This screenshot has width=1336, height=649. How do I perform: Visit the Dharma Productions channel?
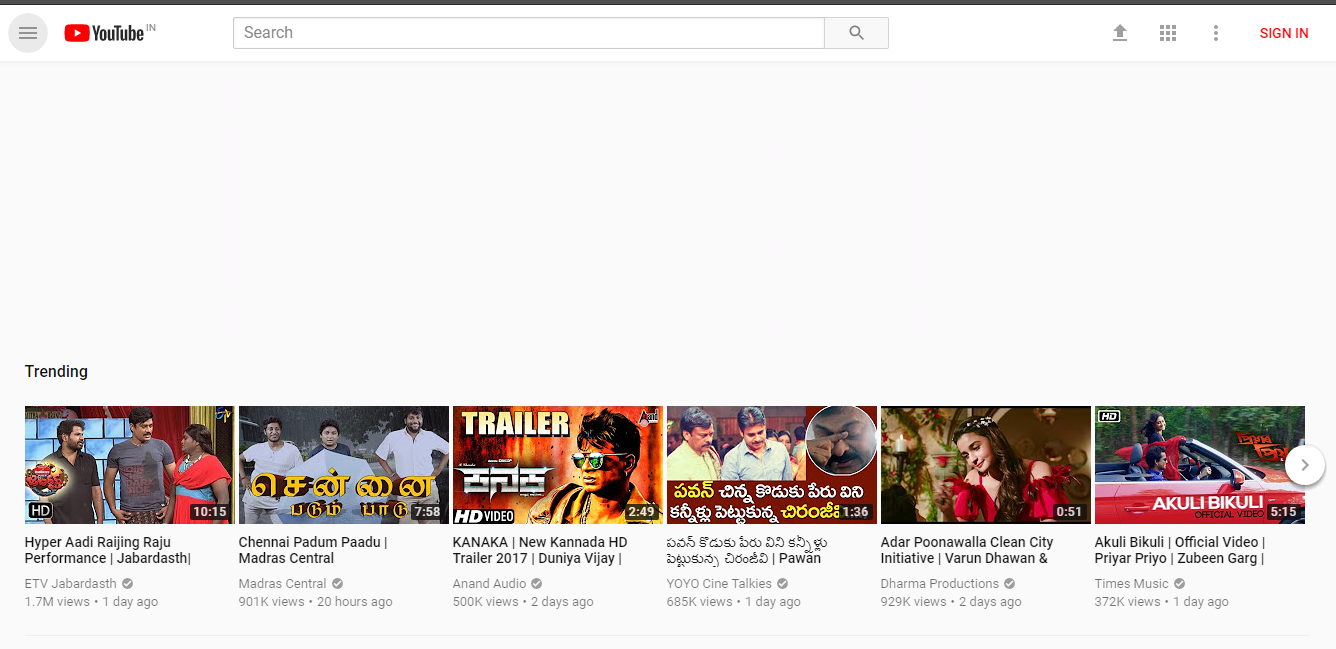pos(940,584)
